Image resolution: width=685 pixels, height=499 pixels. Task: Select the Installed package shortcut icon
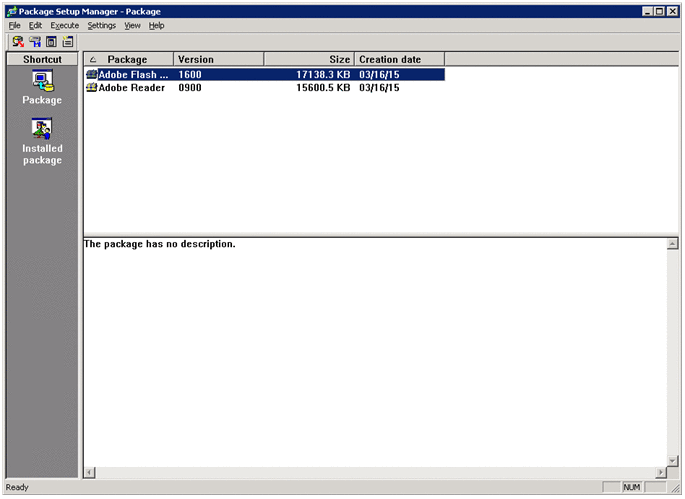42,128
